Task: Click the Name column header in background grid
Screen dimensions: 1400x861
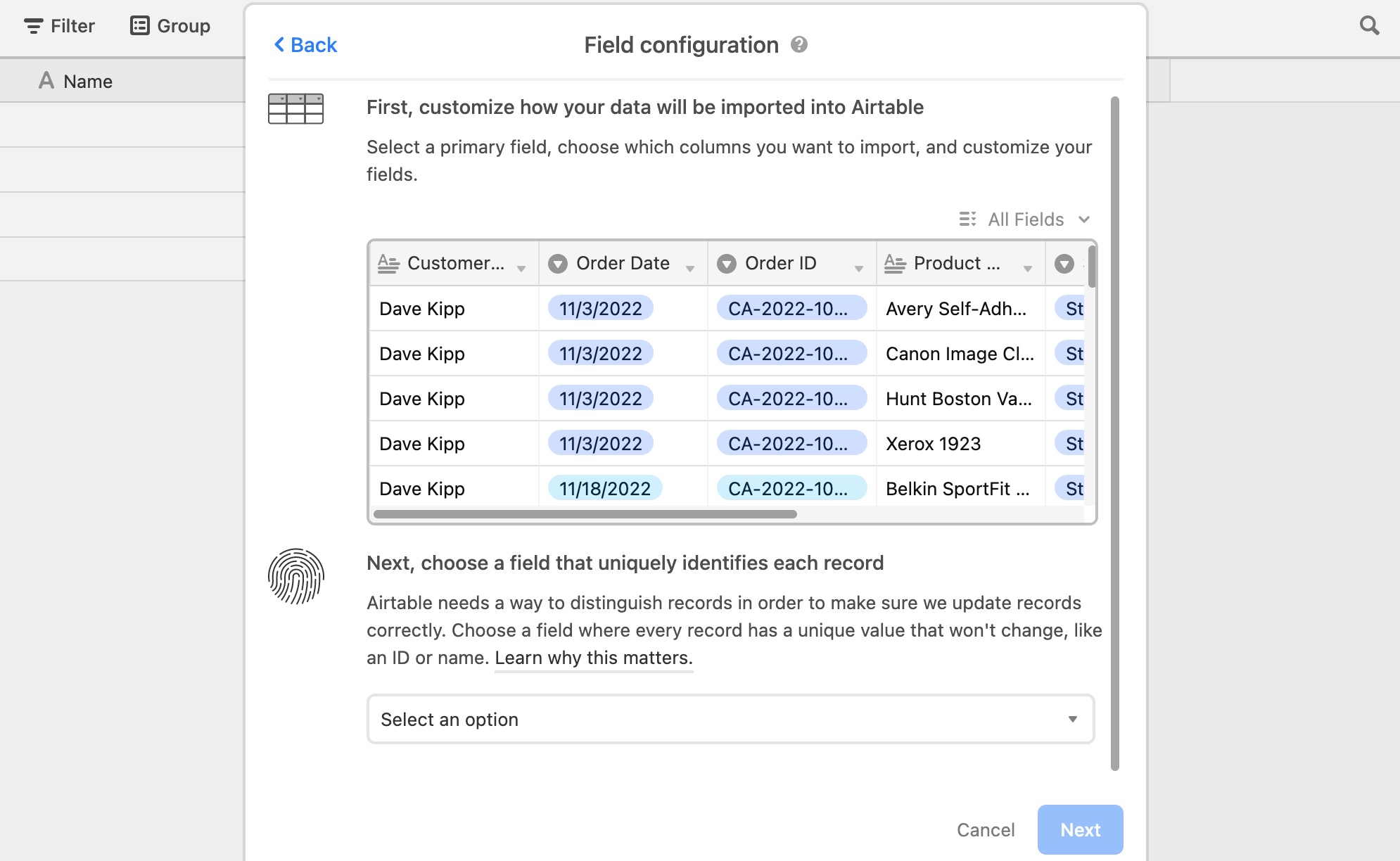Action: (122, 81)
